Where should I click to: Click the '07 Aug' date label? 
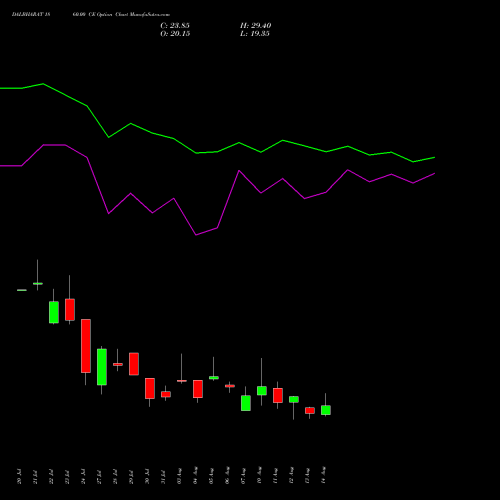(x=243, y=476)
